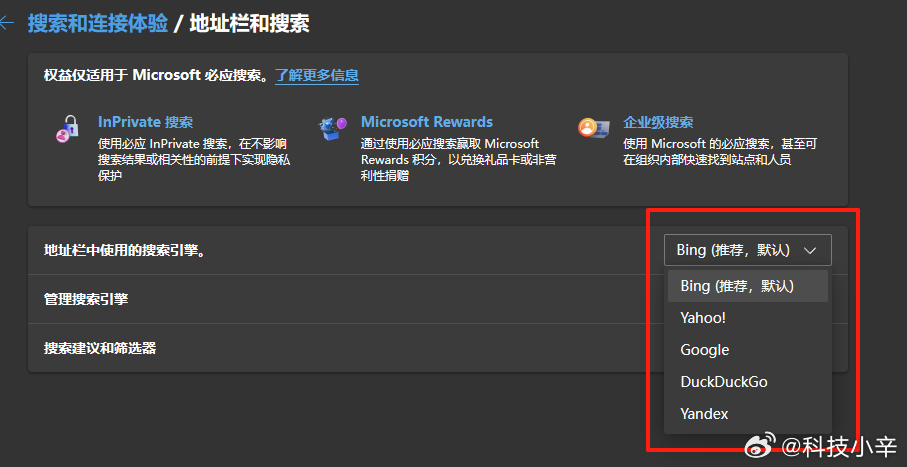Choose Google from the search engine list
907x467 pixels.
coord(747,350)
